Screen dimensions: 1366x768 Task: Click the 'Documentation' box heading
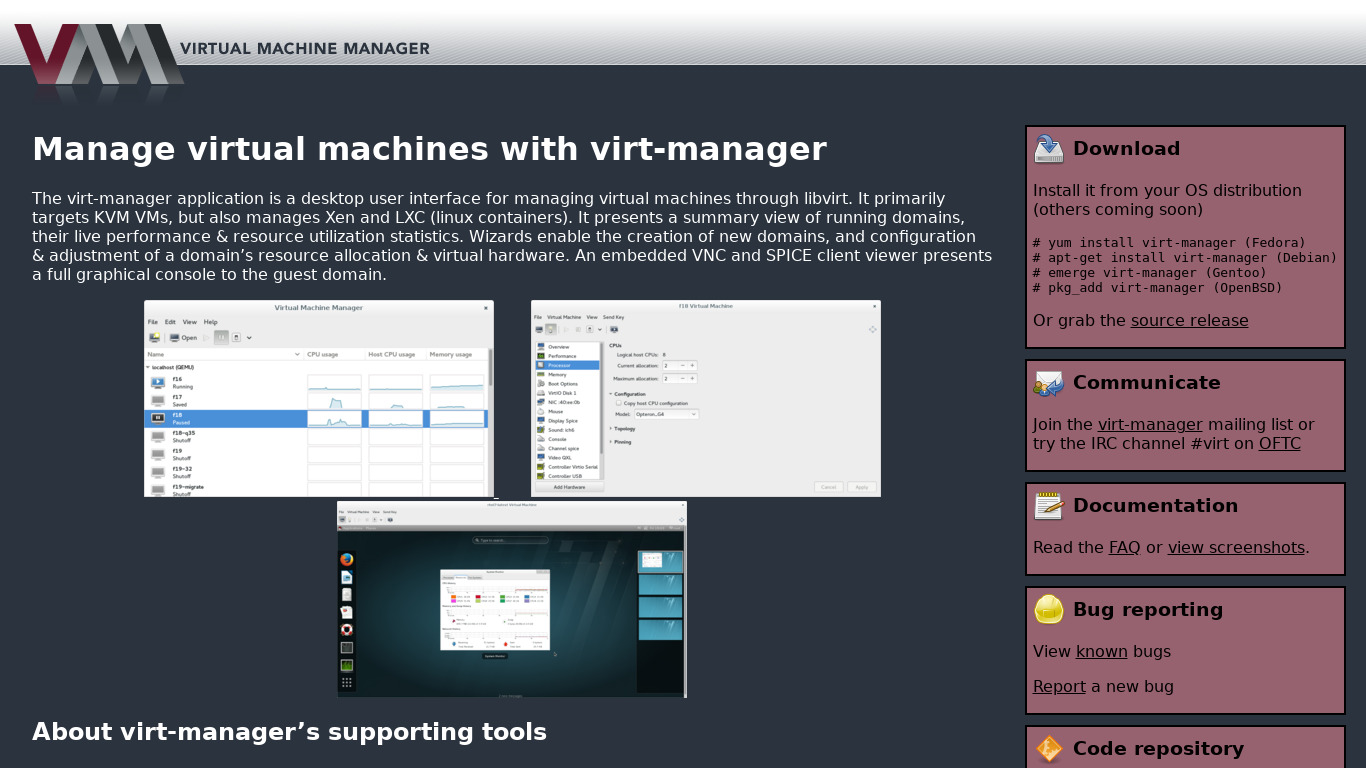[x=1155, y=506]
